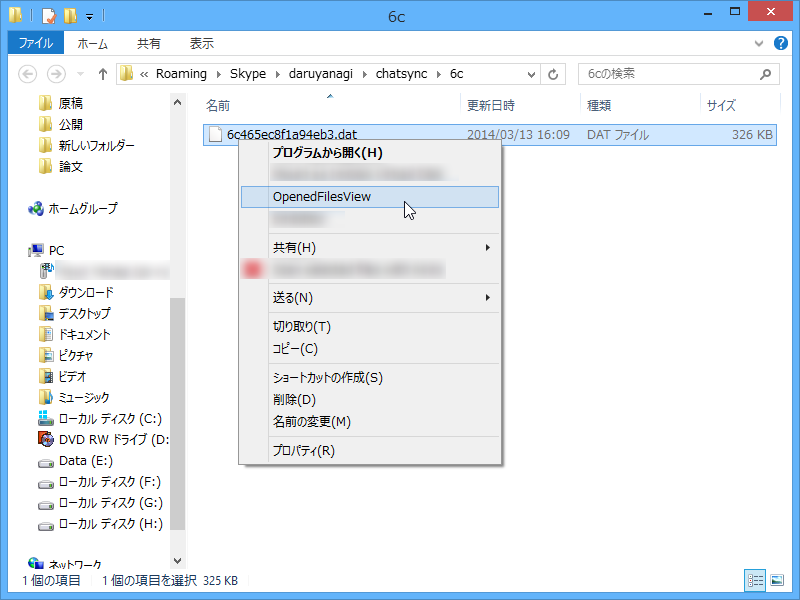This screenshot has width=800, height=600.
Task: Open ローカル ディスク (H:) drive
Action: [111, 524]
